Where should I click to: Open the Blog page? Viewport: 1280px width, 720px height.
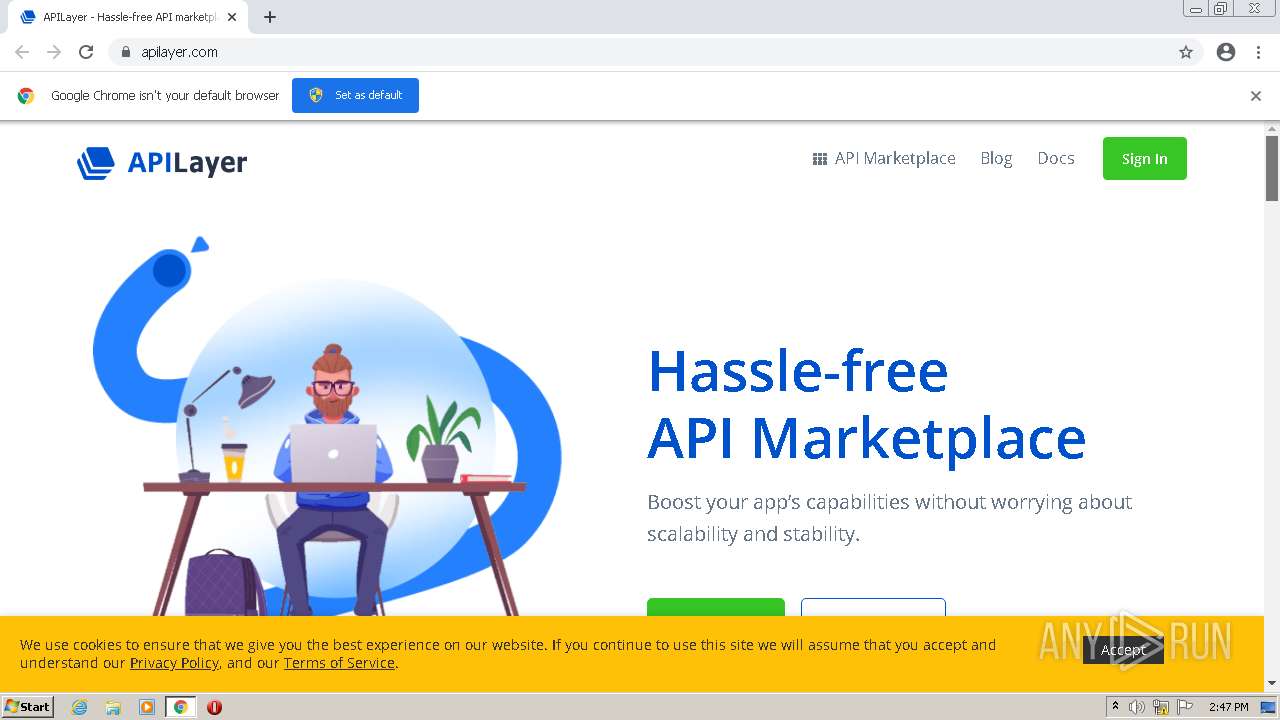[x=996, y=159]
